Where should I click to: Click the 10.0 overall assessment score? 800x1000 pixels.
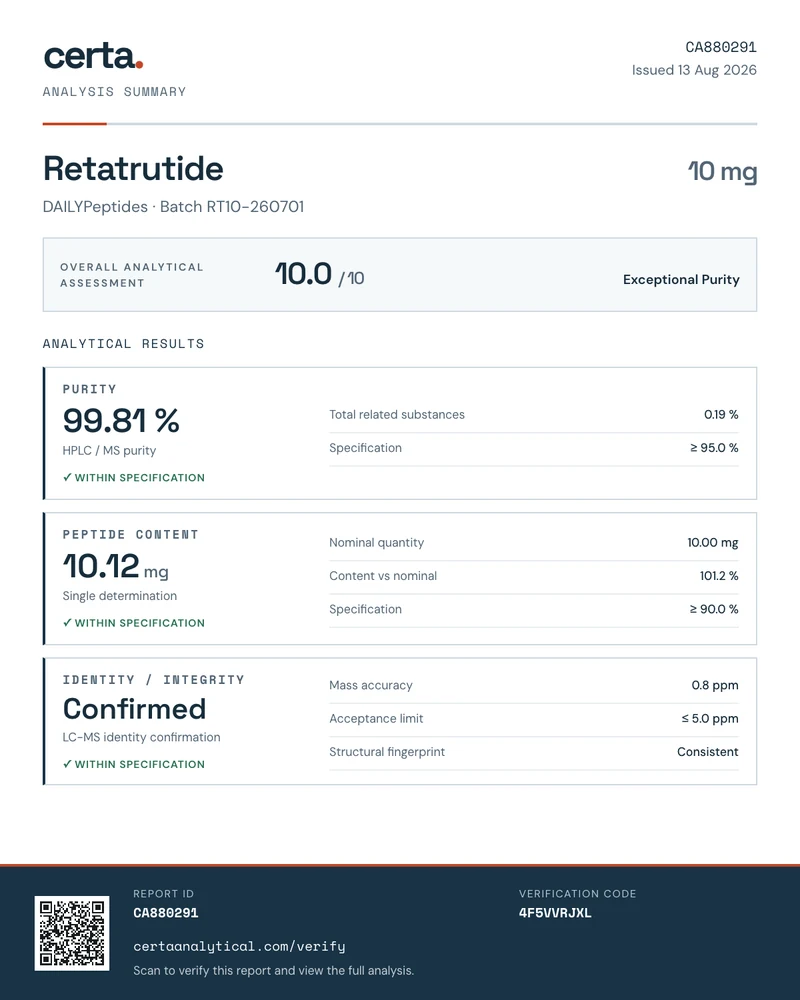point(303,274)
